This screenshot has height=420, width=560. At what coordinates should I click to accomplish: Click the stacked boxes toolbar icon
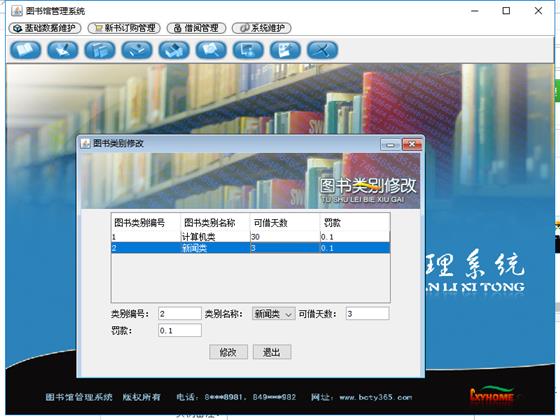click(x=174, y=50)
